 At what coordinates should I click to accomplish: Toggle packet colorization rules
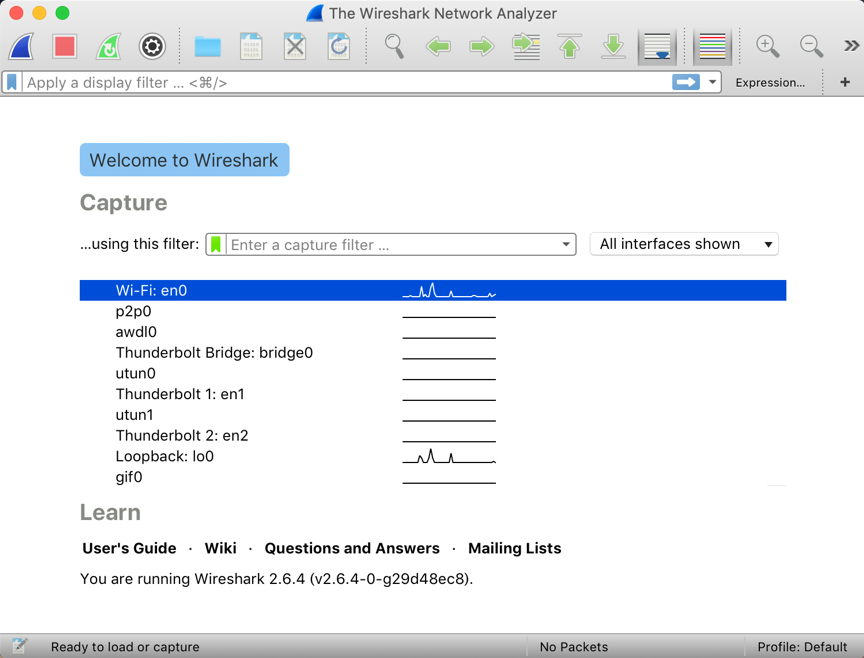point(712,46)
